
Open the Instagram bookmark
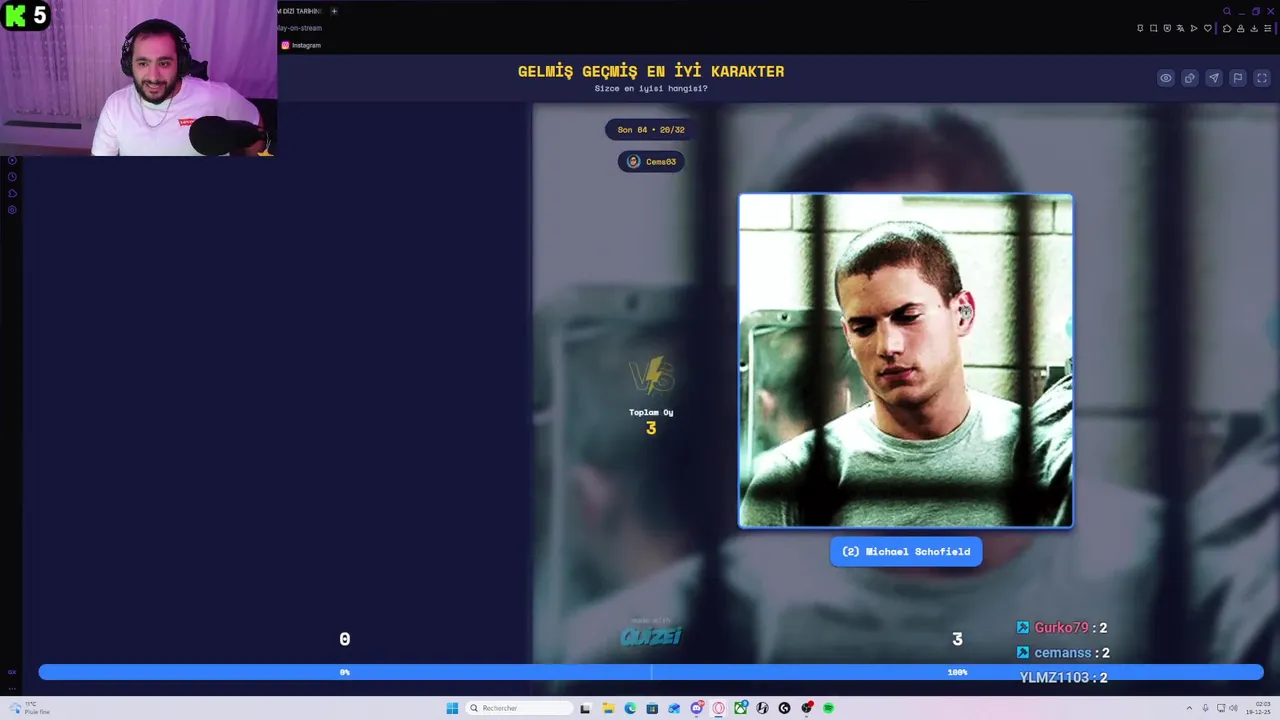pyautogui.click(x=301, y=45)
